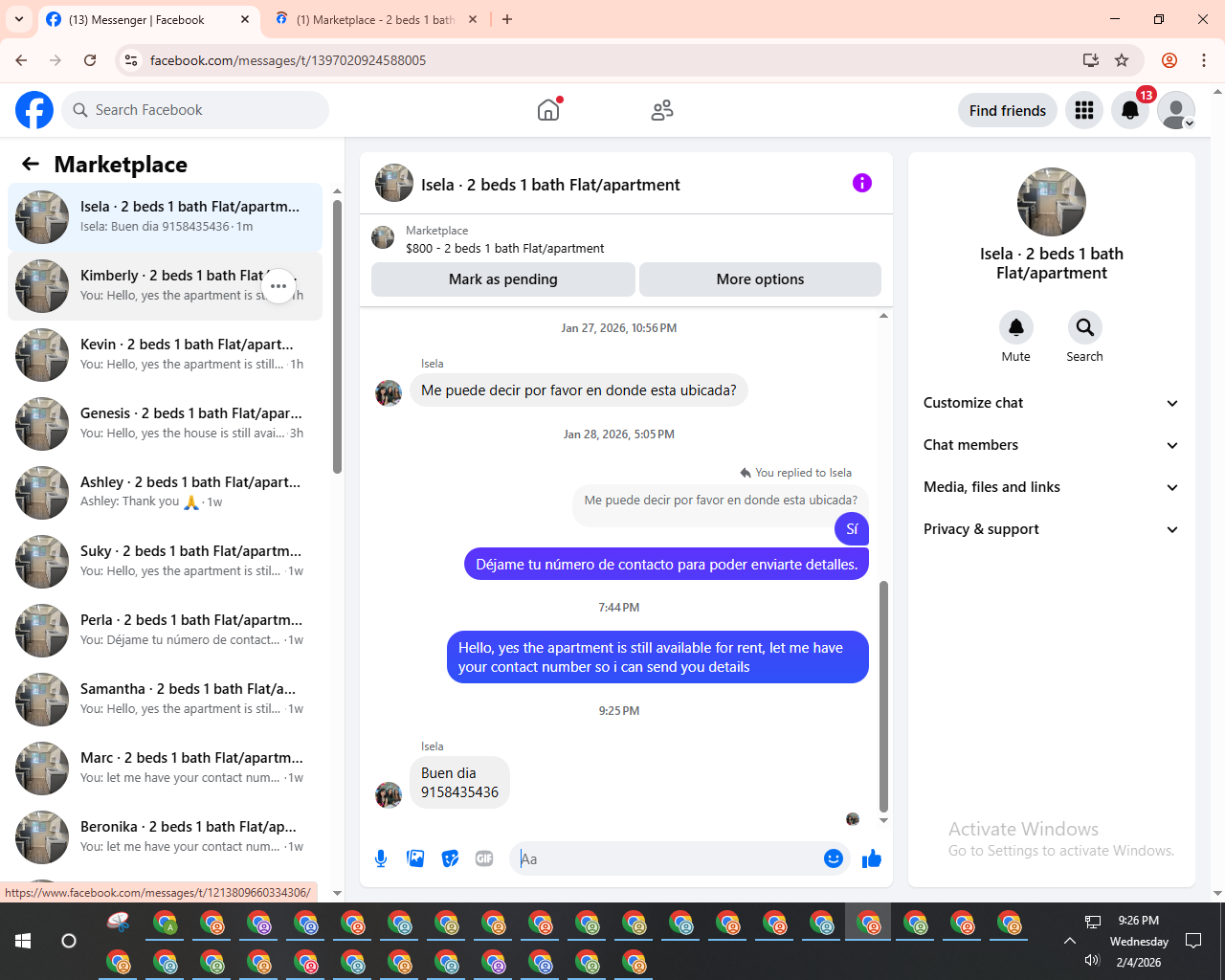This screenshot has height=980, width=1225.
Task: Click browser back arrow button
Action: pyautogui.click(x=21, y=60)
